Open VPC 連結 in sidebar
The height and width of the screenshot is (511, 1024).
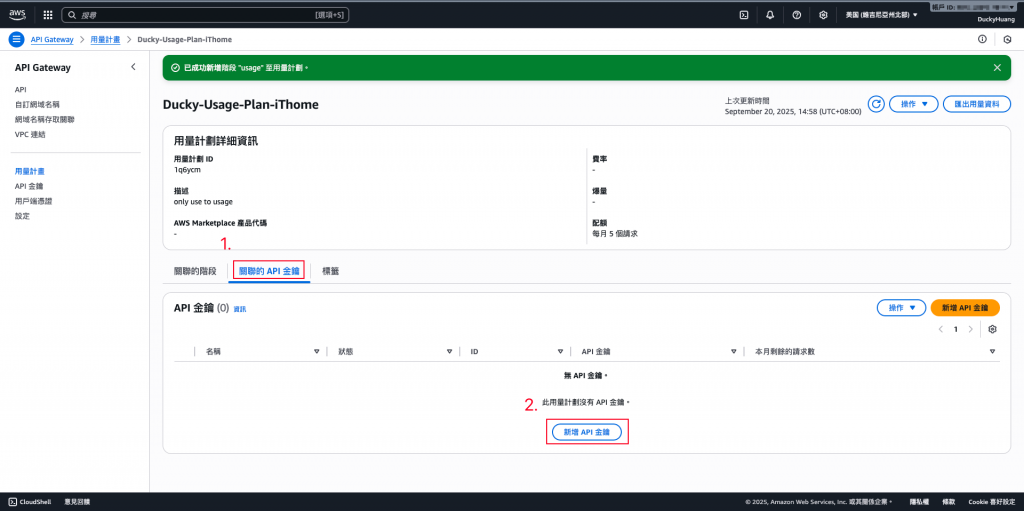pos(30,135)
